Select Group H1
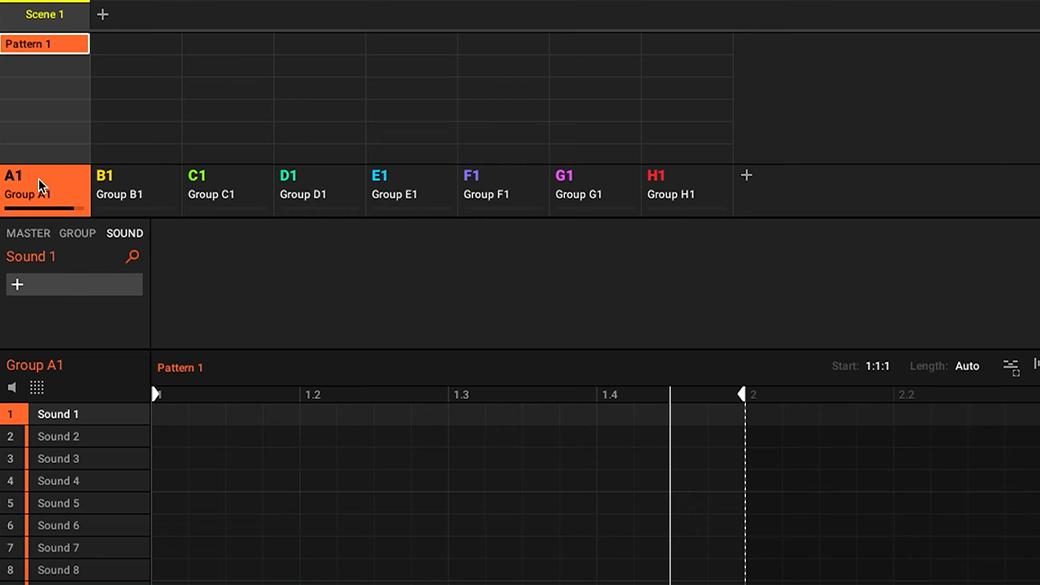Screen dimensions: 1040x585 [x=688, y=190]
